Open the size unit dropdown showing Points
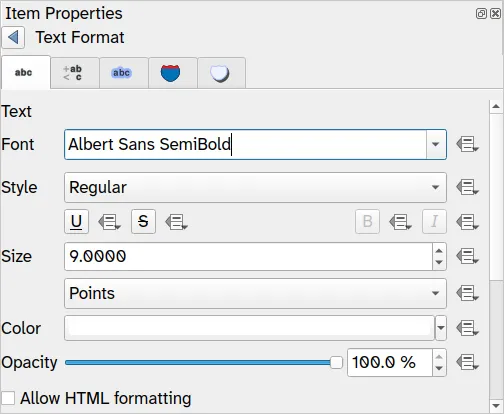 point(255,293)
